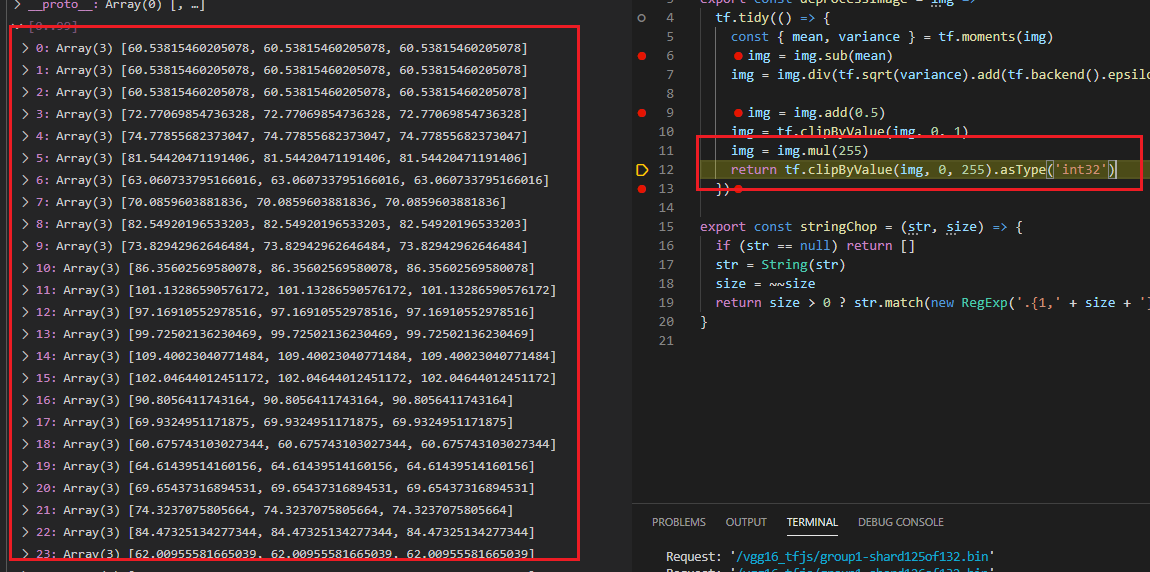The height and width of the screenshot is (572, 1150).
Task: Open the TERMINAL tab
Action: point(812,522)
